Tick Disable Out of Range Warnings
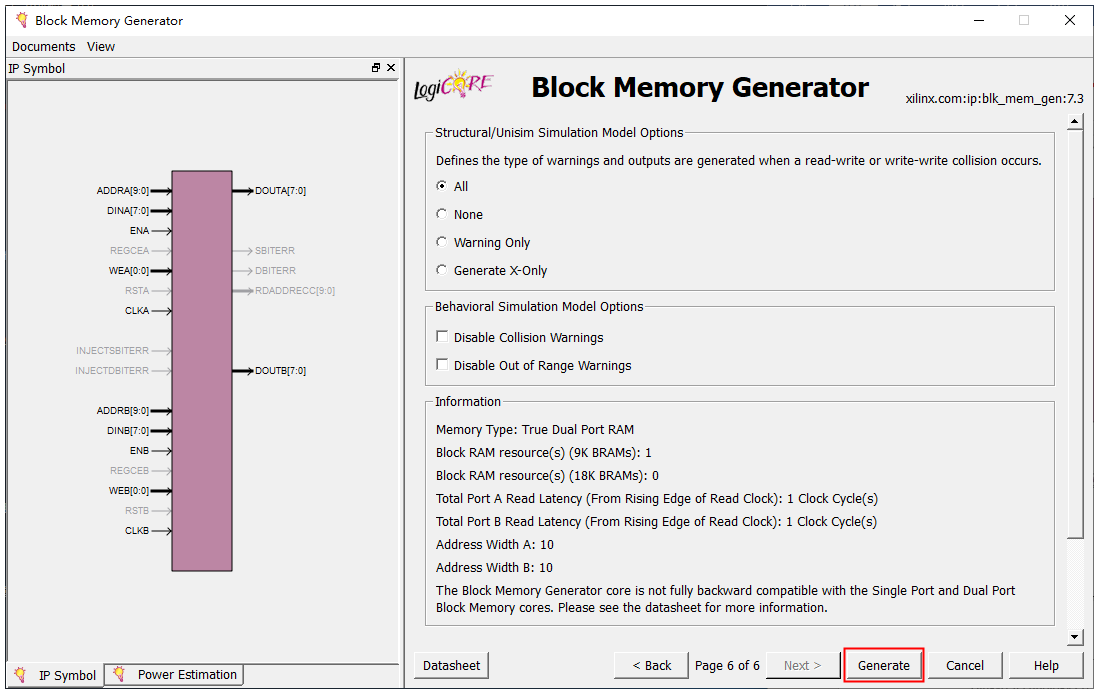Screen dimensions: 1099x694 tap(442, 365)
